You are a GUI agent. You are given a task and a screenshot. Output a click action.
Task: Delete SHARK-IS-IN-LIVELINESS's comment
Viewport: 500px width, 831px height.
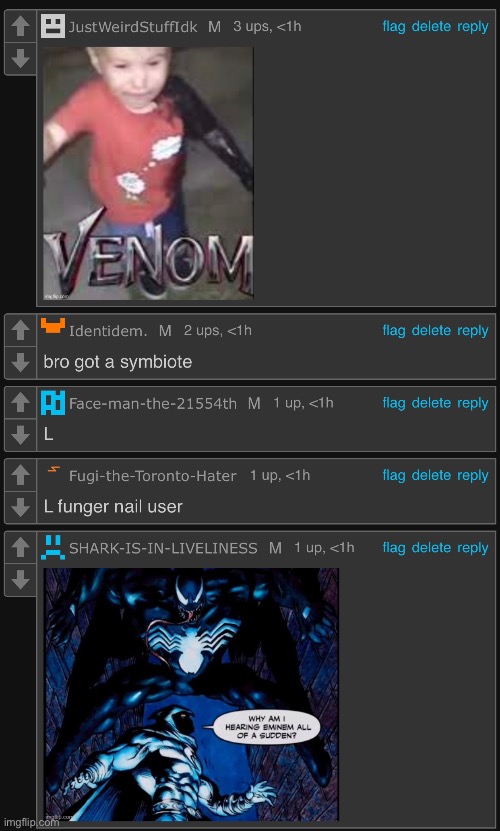click(x=431, y=548)
